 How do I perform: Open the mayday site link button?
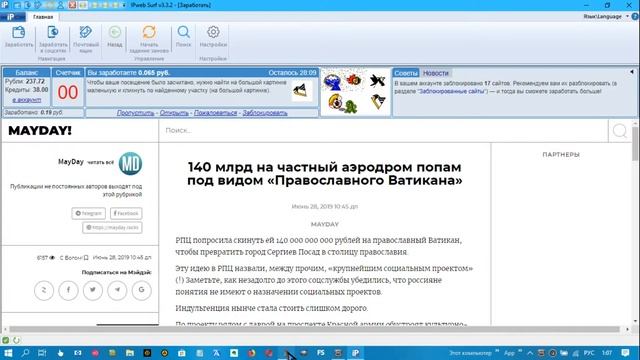[112, 227]
